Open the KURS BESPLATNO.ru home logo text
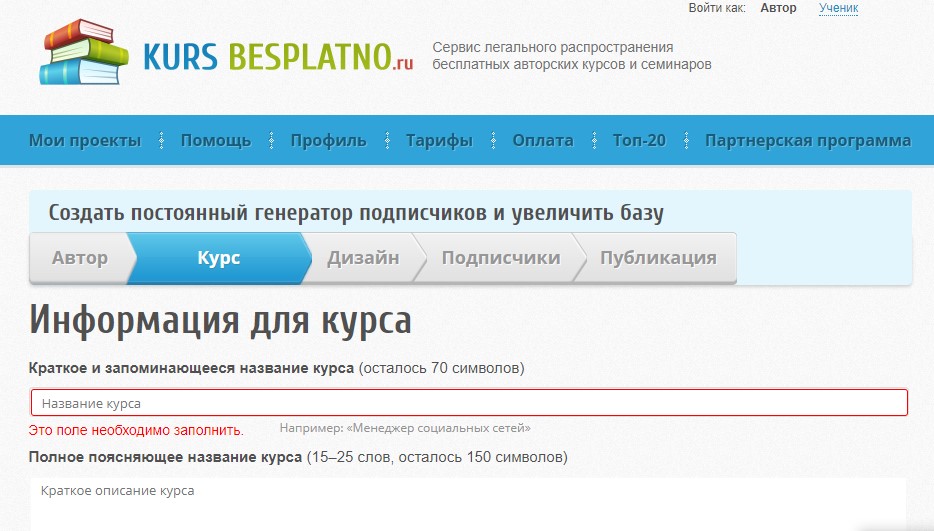The height and width of the screenshot is (531, 934). pos(278,57)
